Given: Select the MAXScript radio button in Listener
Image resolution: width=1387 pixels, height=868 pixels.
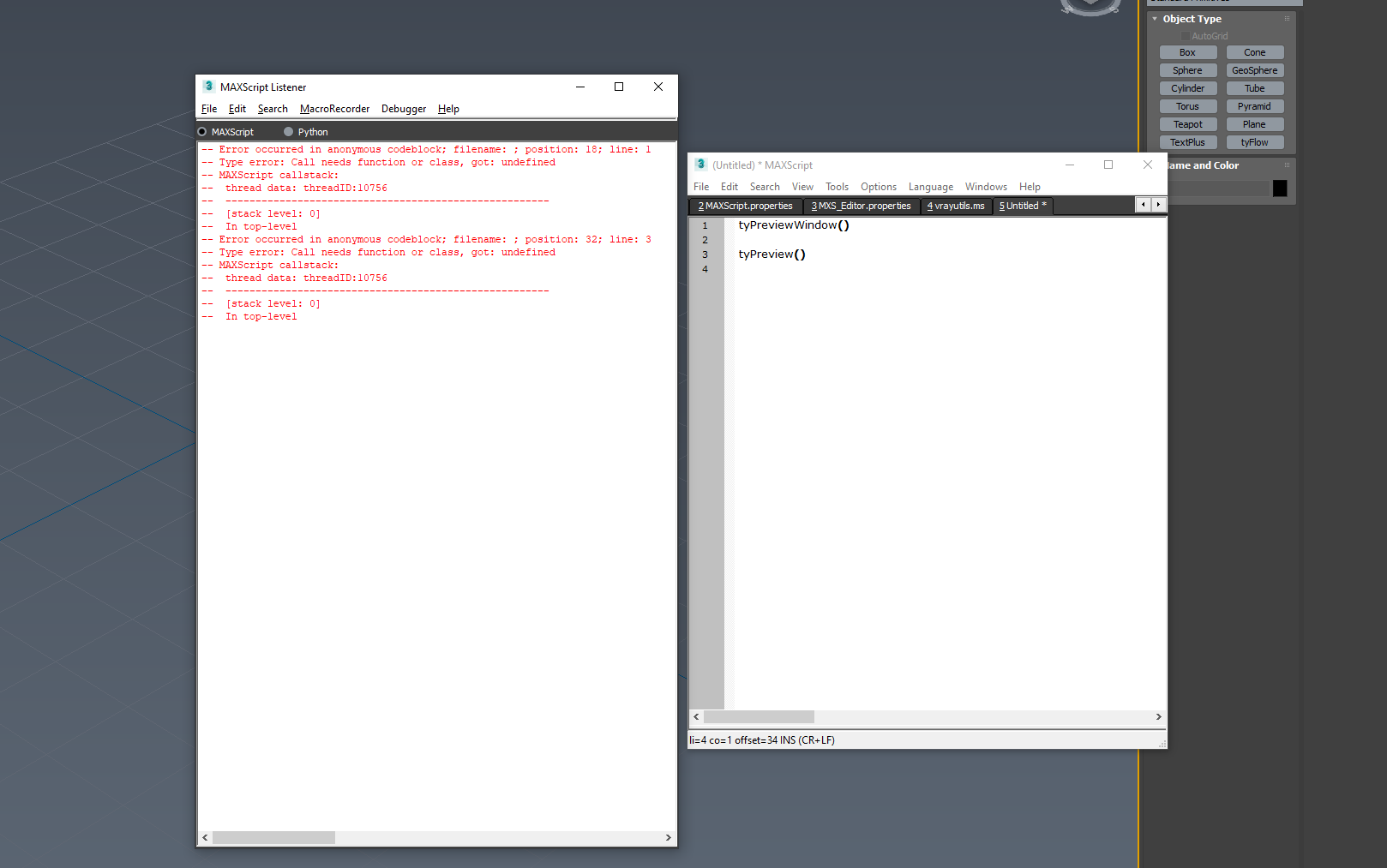Looking at the screenshot, I should pyautogui.click(x=202, y=132).
